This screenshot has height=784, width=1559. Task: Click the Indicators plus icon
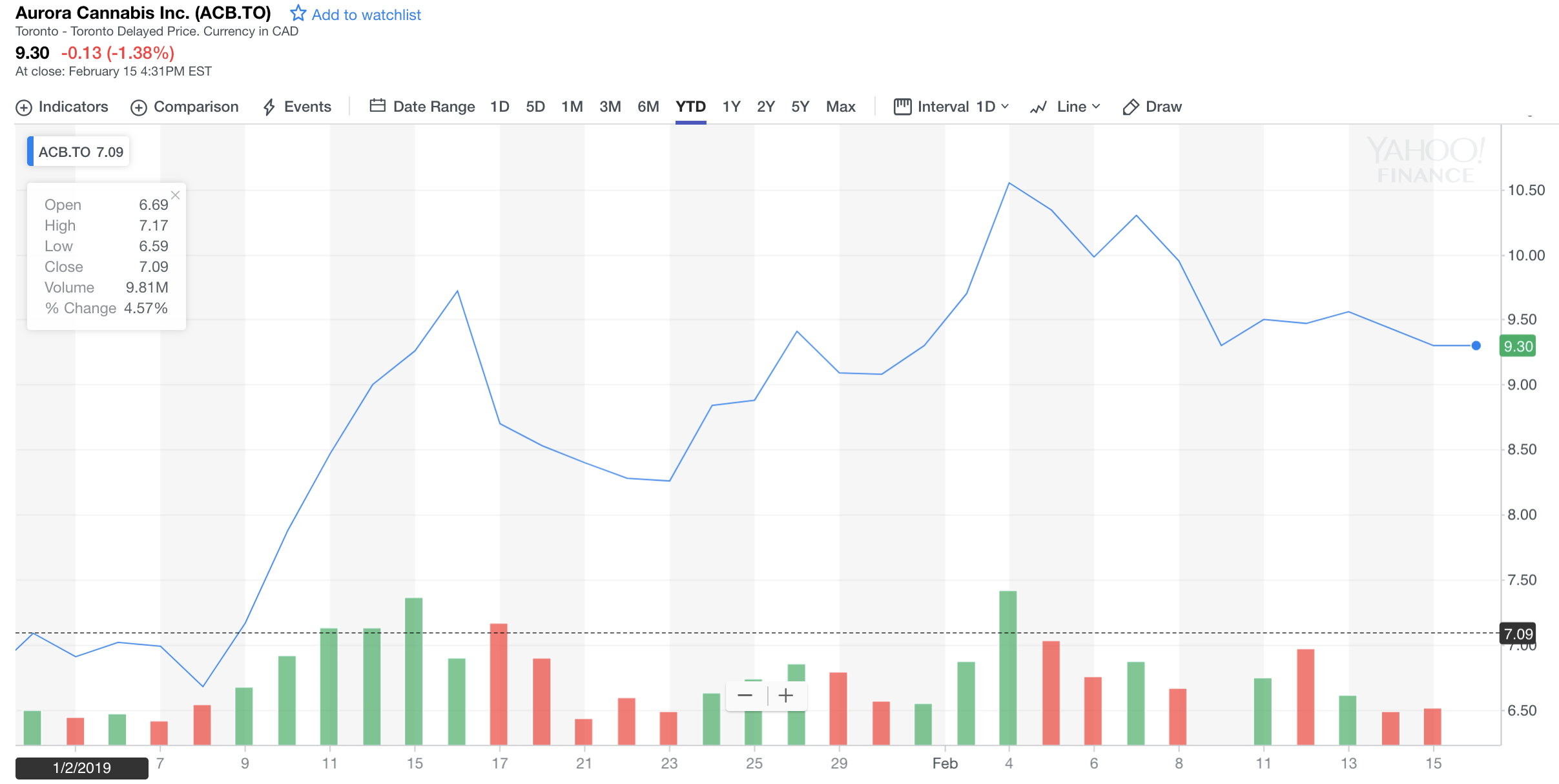coord(23,107)
